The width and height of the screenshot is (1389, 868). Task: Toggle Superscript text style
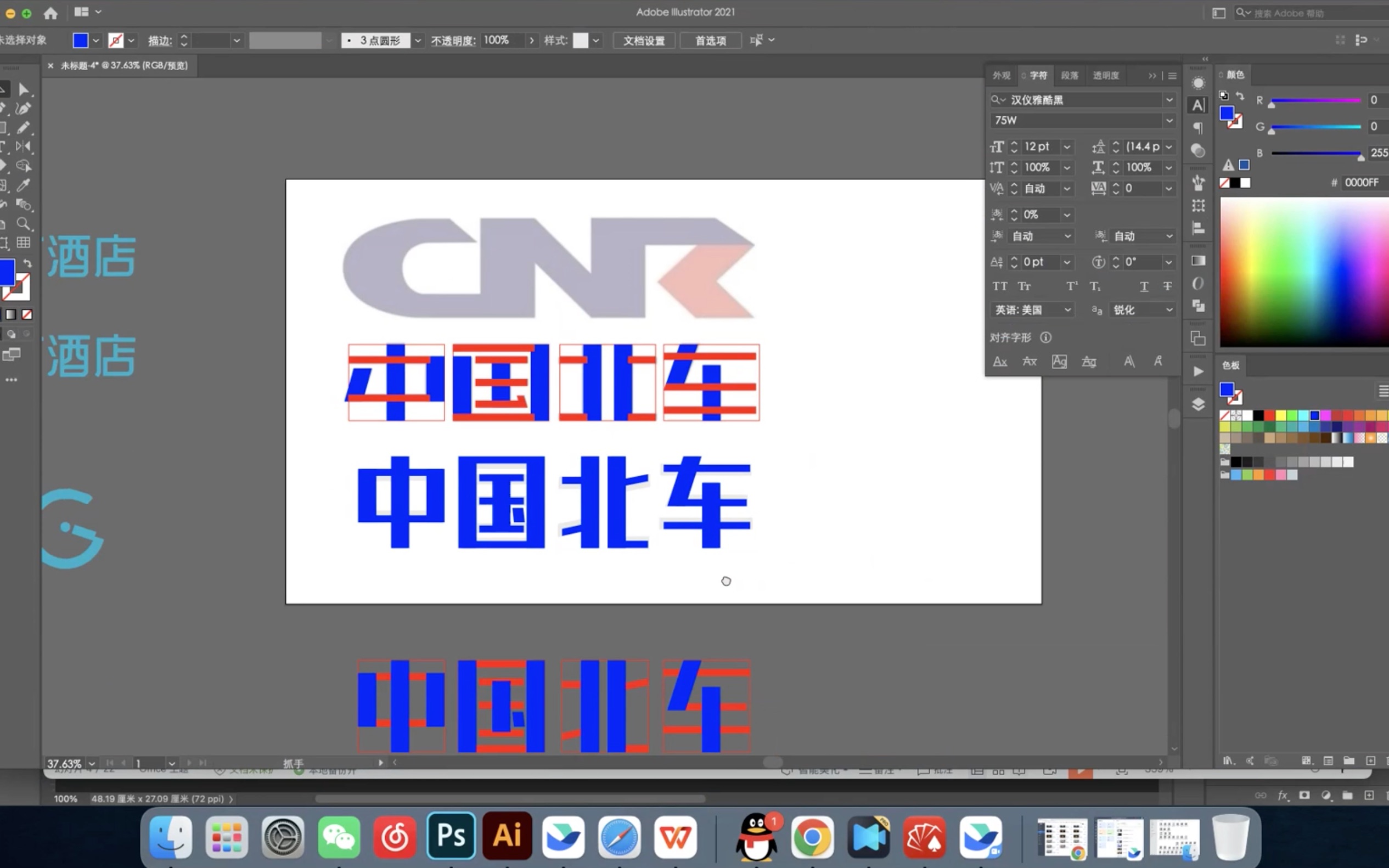[x=1071, y=286]
